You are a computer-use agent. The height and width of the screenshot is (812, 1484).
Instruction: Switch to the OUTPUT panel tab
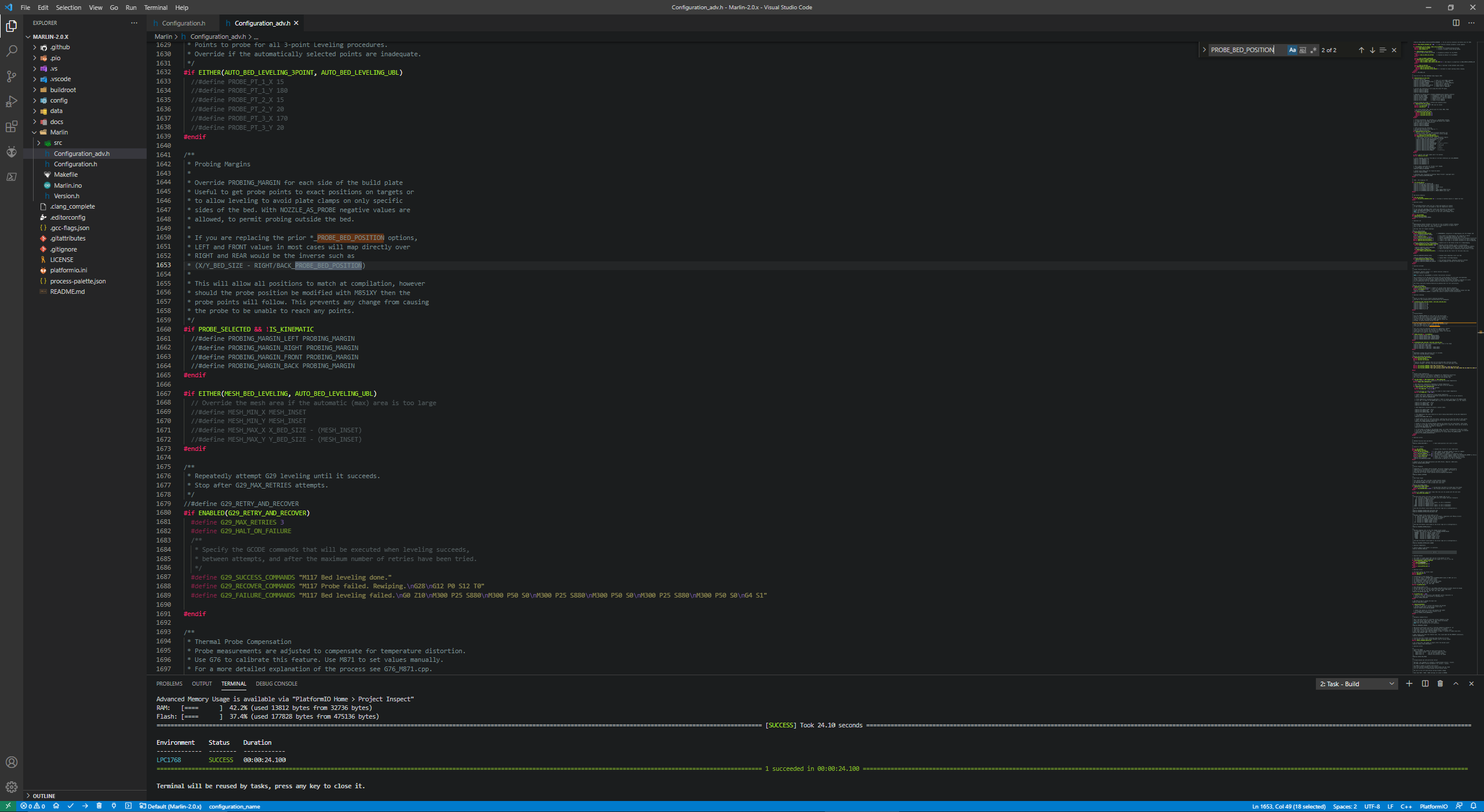(202, 684)
